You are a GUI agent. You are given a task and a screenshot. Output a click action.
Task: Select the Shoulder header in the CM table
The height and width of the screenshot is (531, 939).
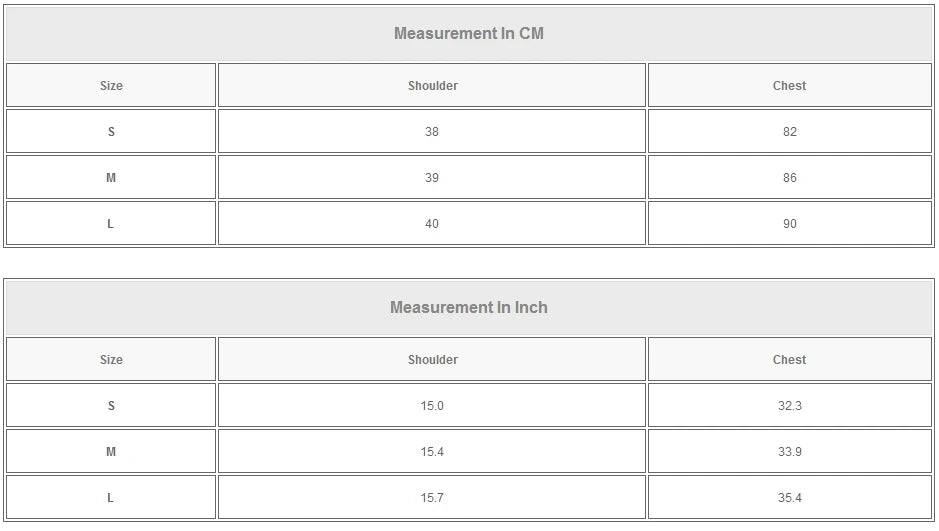pos(432,86)
